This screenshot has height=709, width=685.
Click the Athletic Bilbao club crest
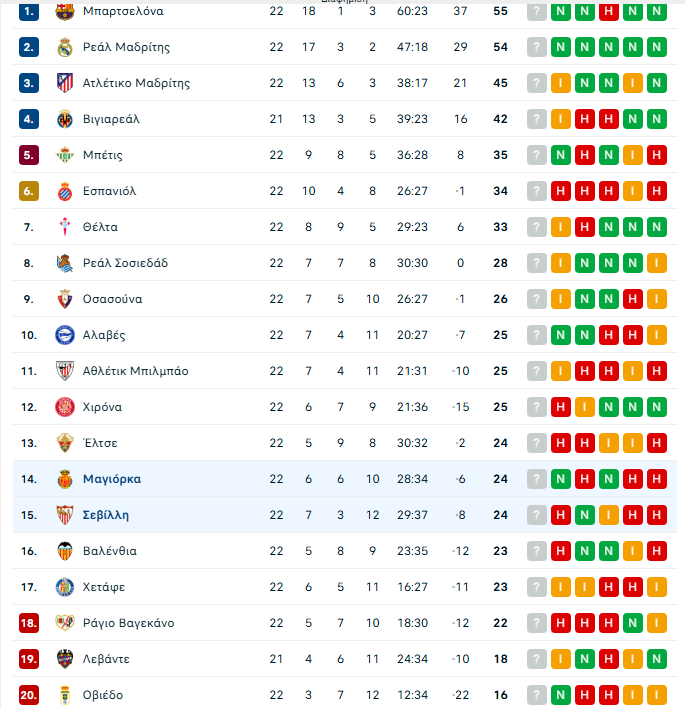(65, 371)
